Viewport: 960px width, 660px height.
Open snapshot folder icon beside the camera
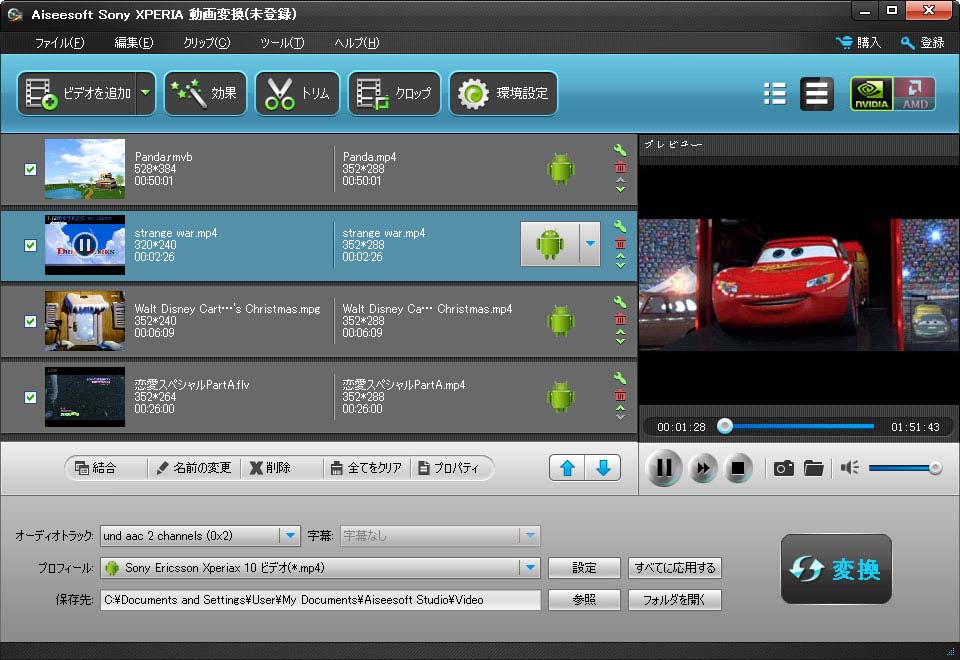tap(813, 468)
